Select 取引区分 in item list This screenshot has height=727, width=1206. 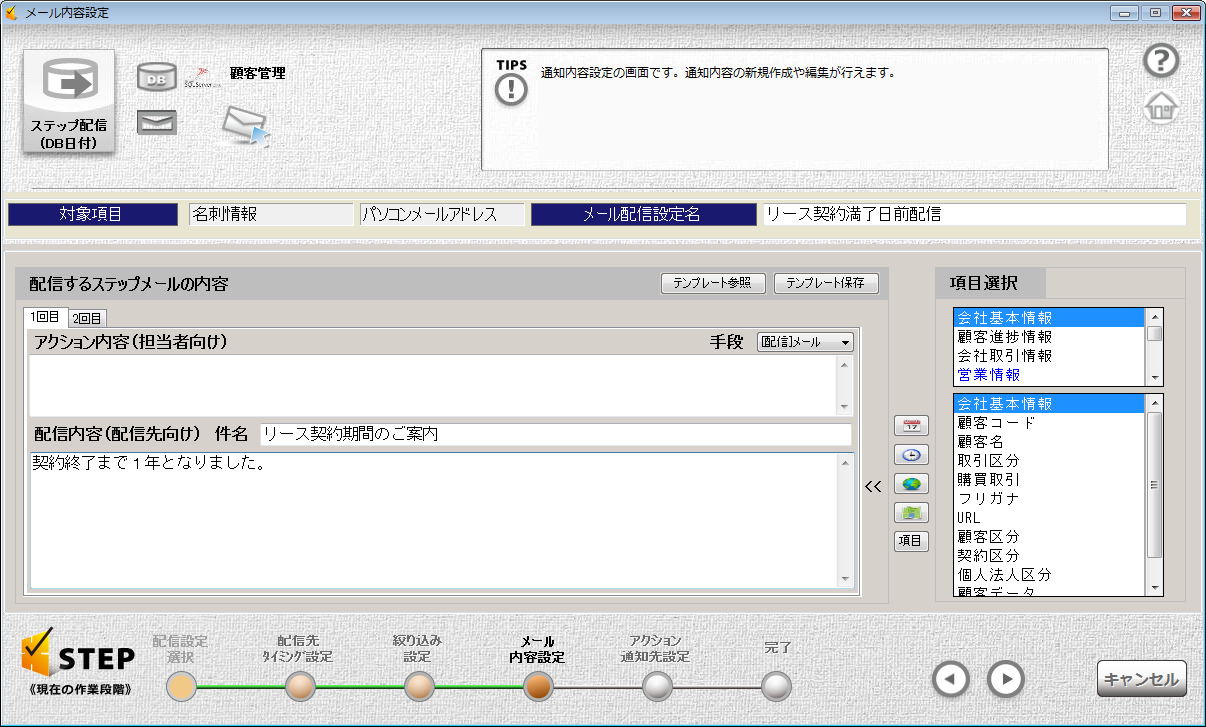click(x=1049, y=461)
